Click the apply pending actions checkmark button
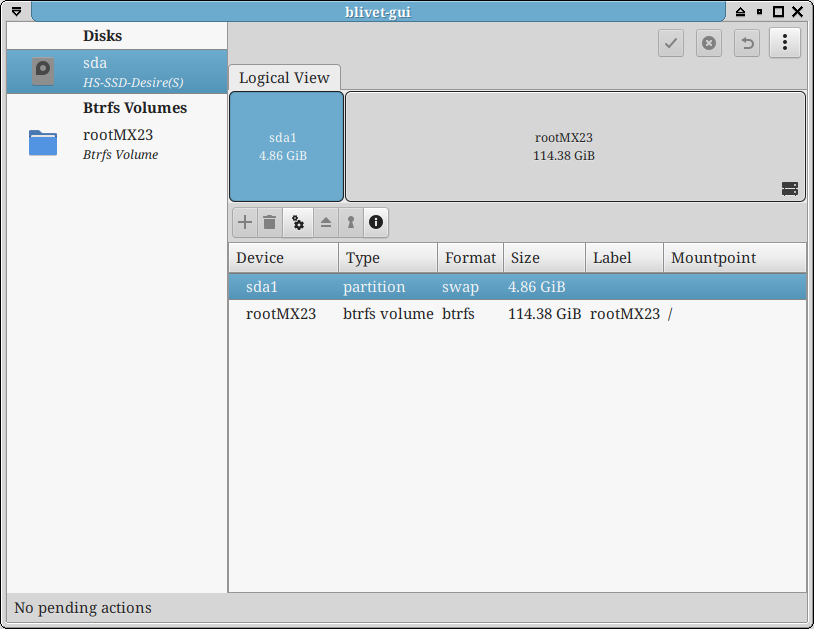814x629 pixels. 671,43
